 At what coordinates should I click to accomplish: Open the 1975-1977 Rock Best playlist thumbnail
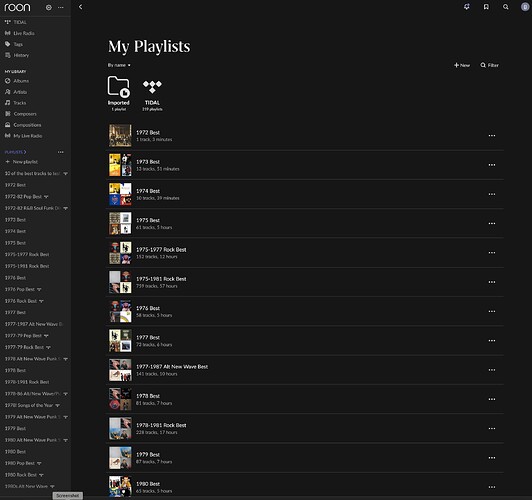[120, 253]
